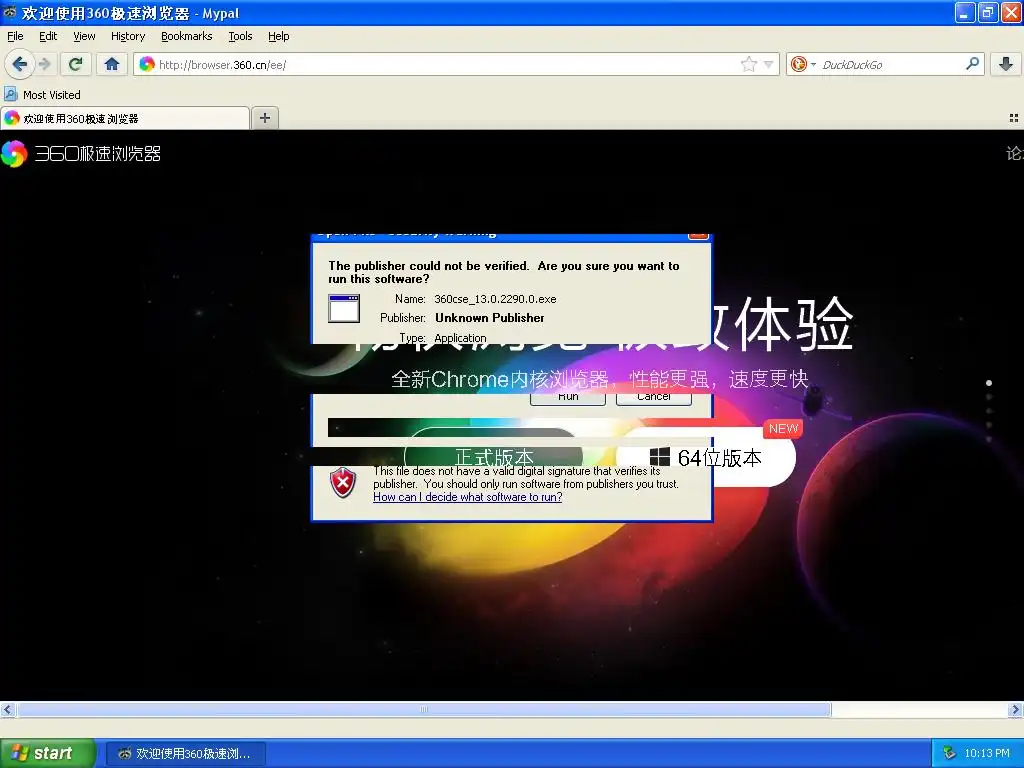Screen dimensions: 1024x768
Task: Click the red shield warning icon
Action: (343, 483)
